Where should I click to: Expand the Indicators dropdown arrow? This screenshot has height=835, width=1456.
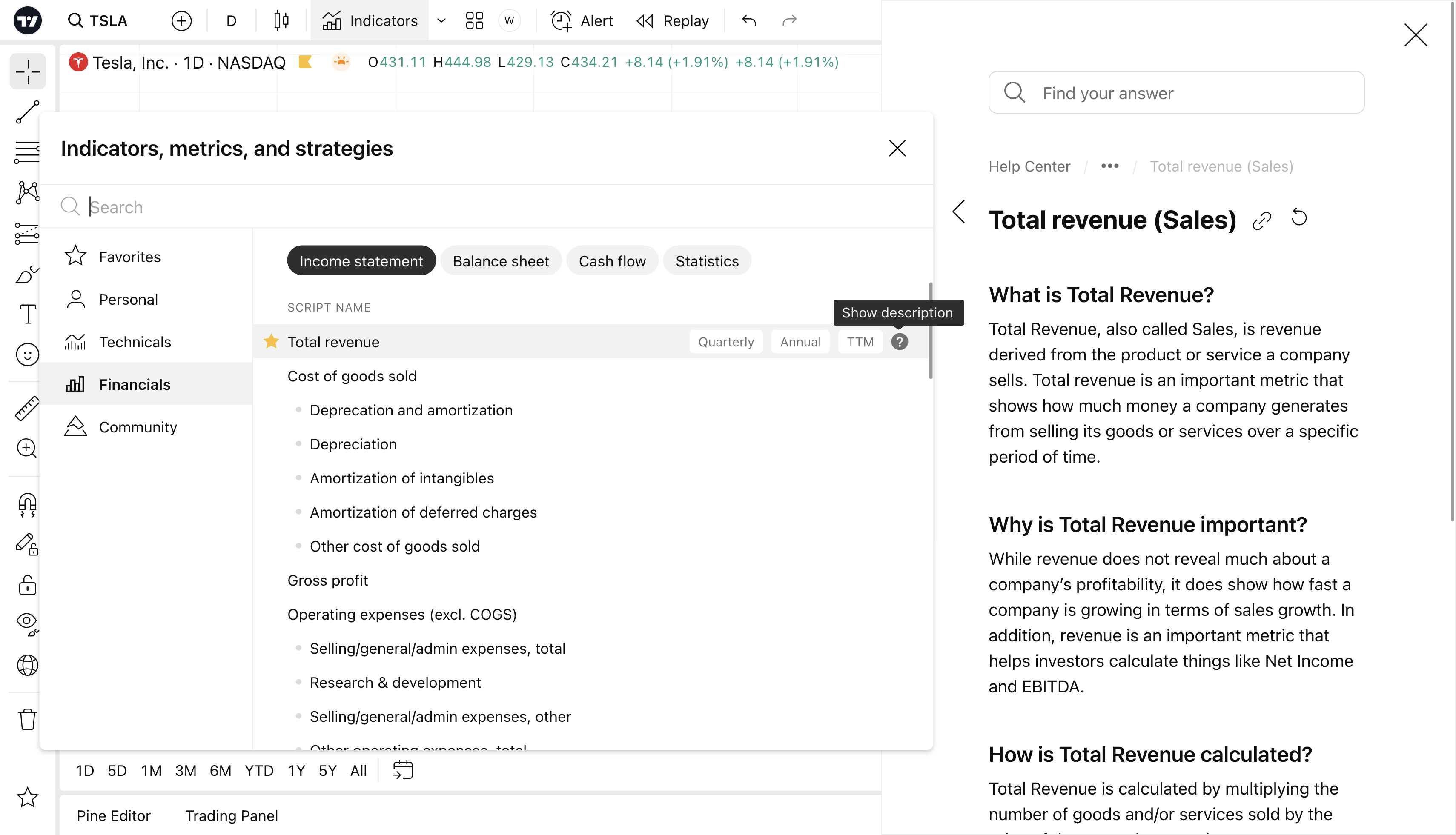[441, 21]
